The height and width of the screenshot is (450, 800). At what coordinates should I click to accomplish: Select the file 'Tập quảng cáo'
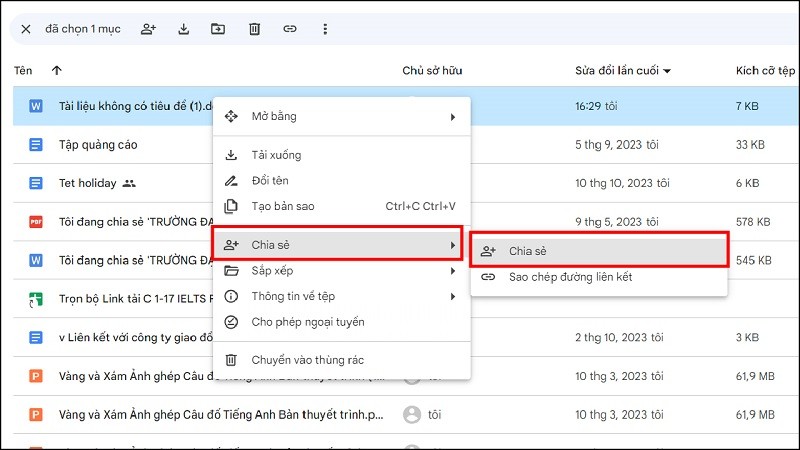point(98,144)
